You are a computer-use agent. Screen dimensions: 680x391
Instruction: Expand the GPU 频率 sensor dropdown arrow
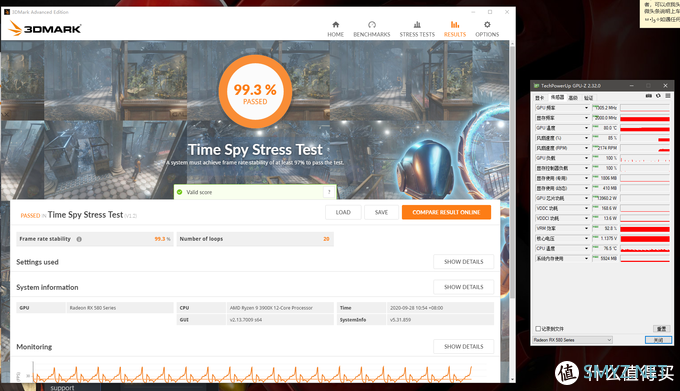click(x=586, y=108)
